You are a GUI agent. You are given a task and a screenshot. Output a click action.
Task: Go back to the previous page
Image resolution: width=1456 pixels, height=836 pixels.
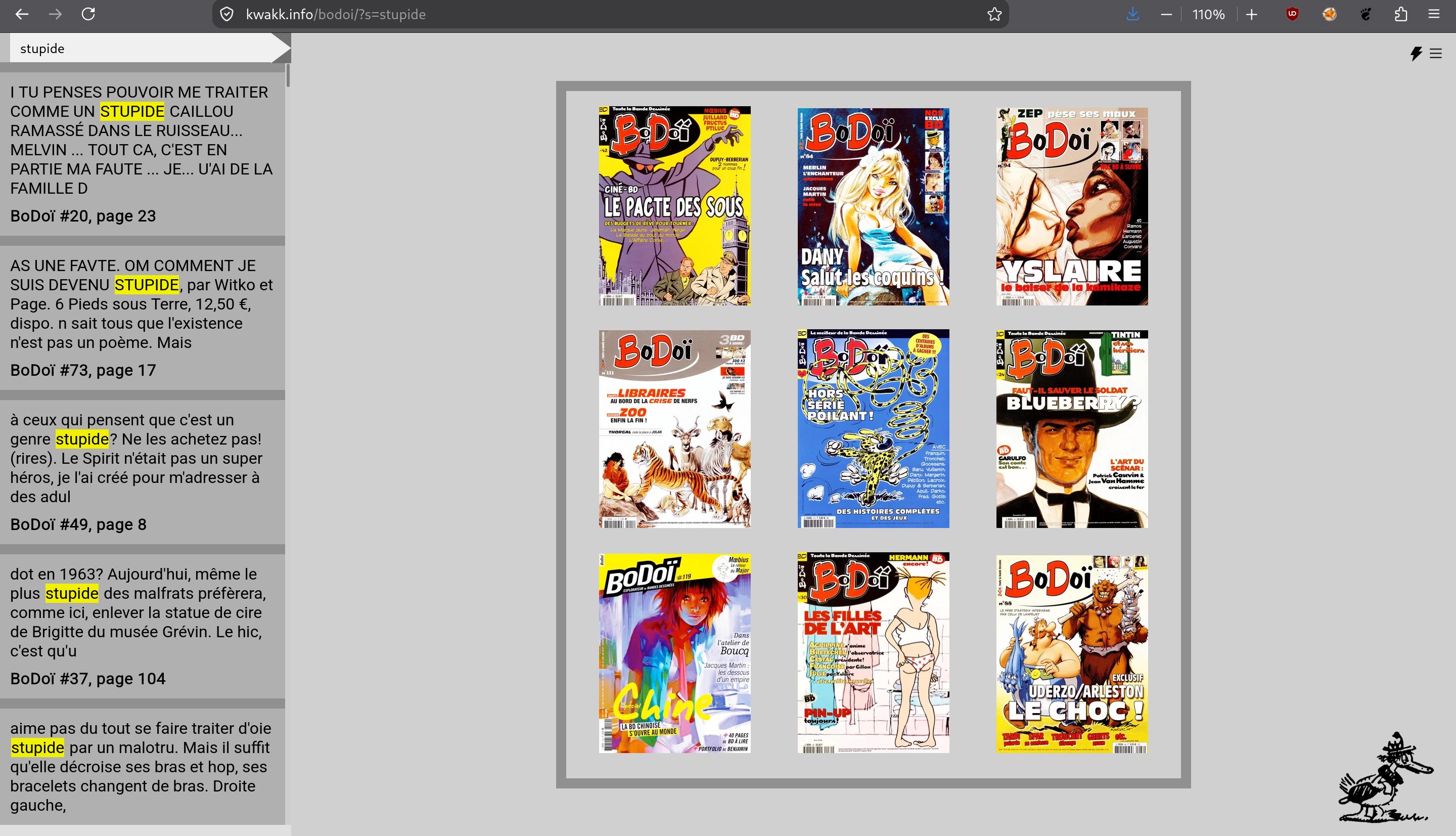click(x=22, y=14)
